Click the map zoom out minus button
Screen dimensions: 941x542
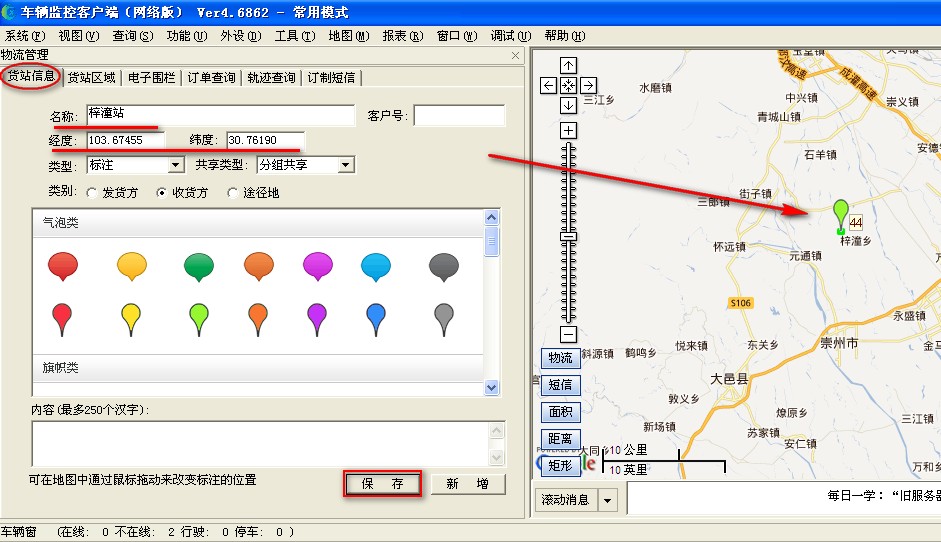pos(568,335)
